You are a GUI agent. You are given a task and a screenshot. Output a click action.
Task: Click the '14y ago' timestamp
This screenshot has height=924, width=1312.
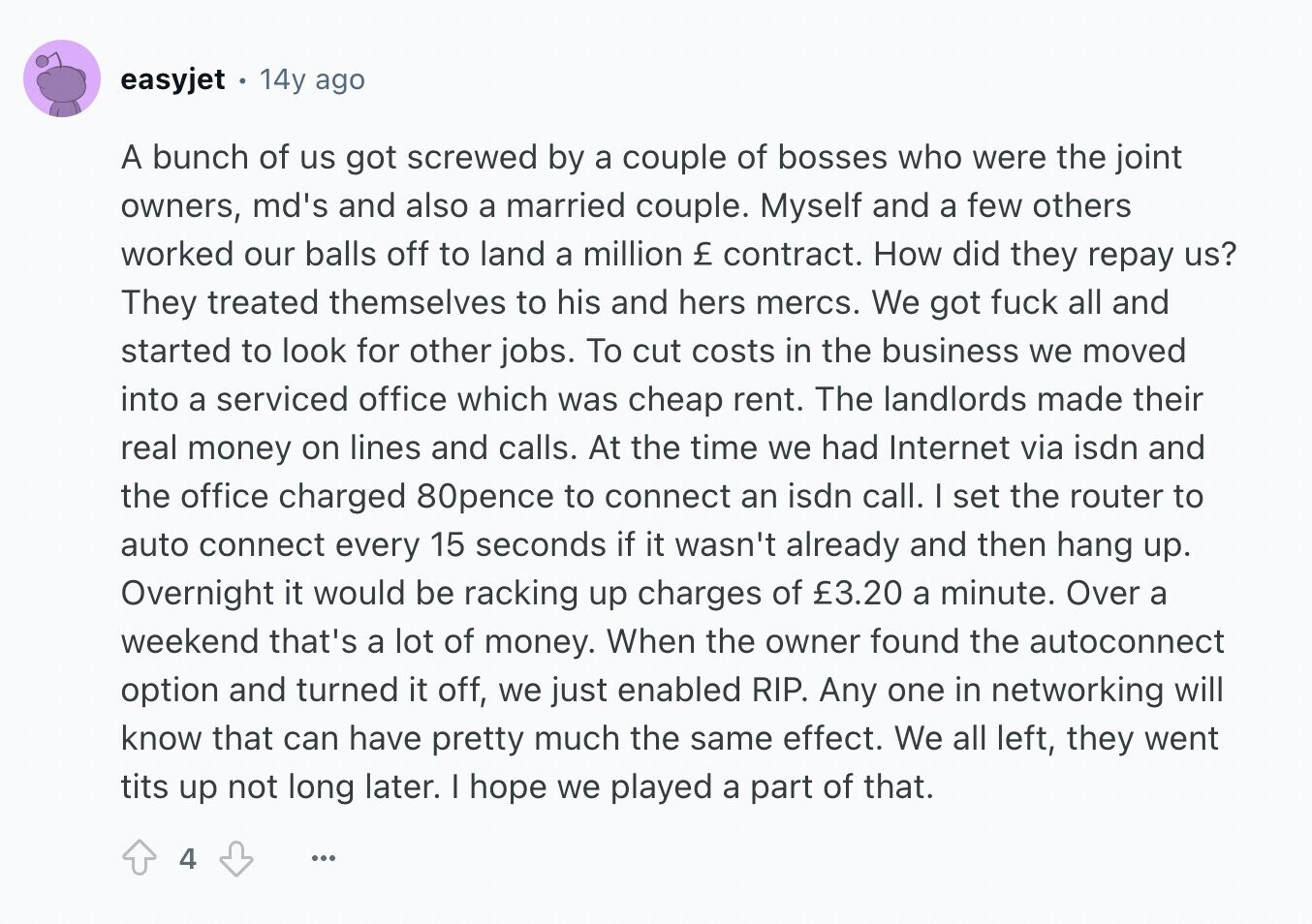click(x=312, y=79)
